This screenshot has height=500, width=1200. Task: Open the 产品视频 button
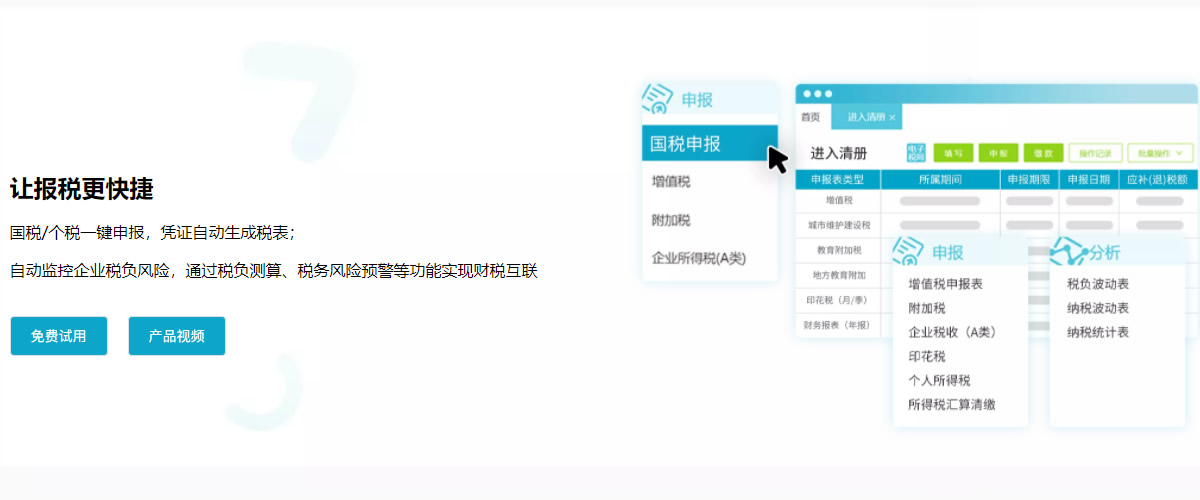pyautogui.click(x=177, y=336)
